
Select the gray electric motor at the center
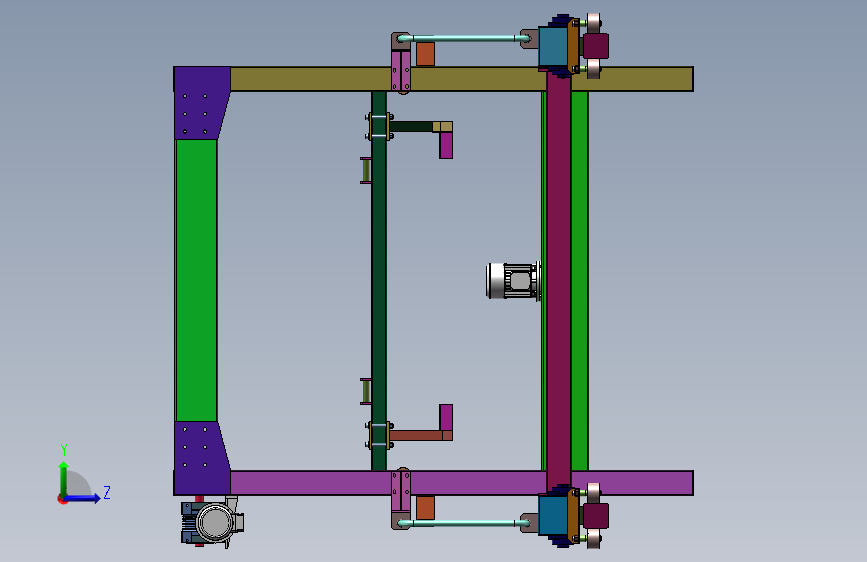pos(513,281)
